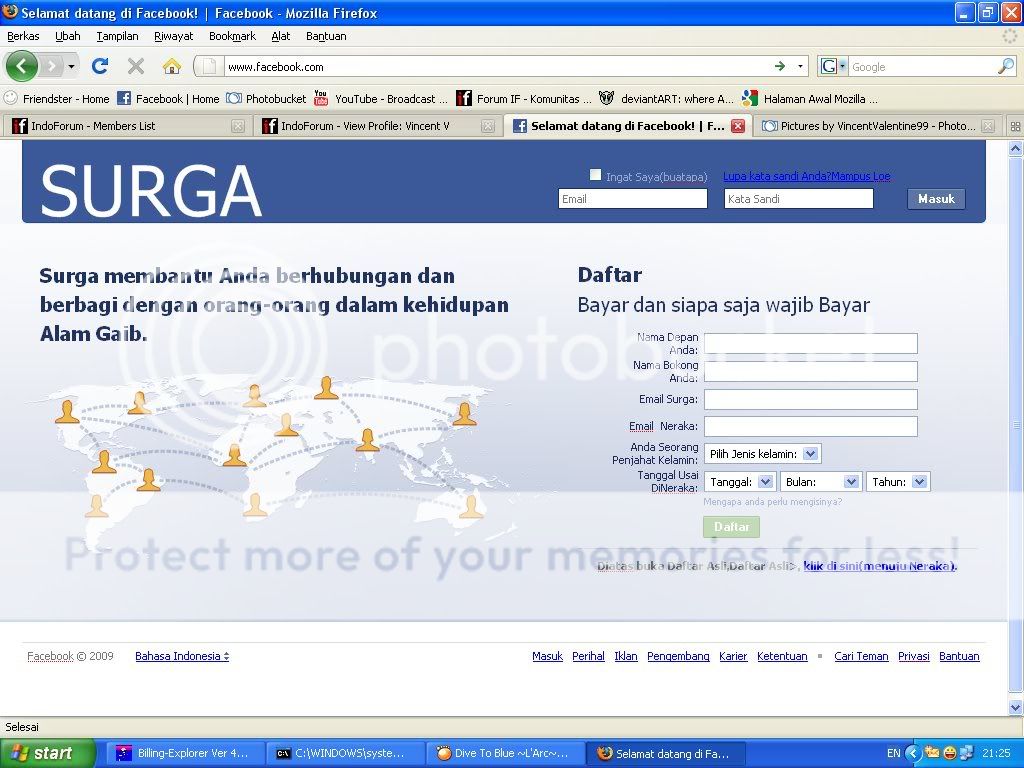
Task: Click the search magnifier icon
Action: (1006, 66)
